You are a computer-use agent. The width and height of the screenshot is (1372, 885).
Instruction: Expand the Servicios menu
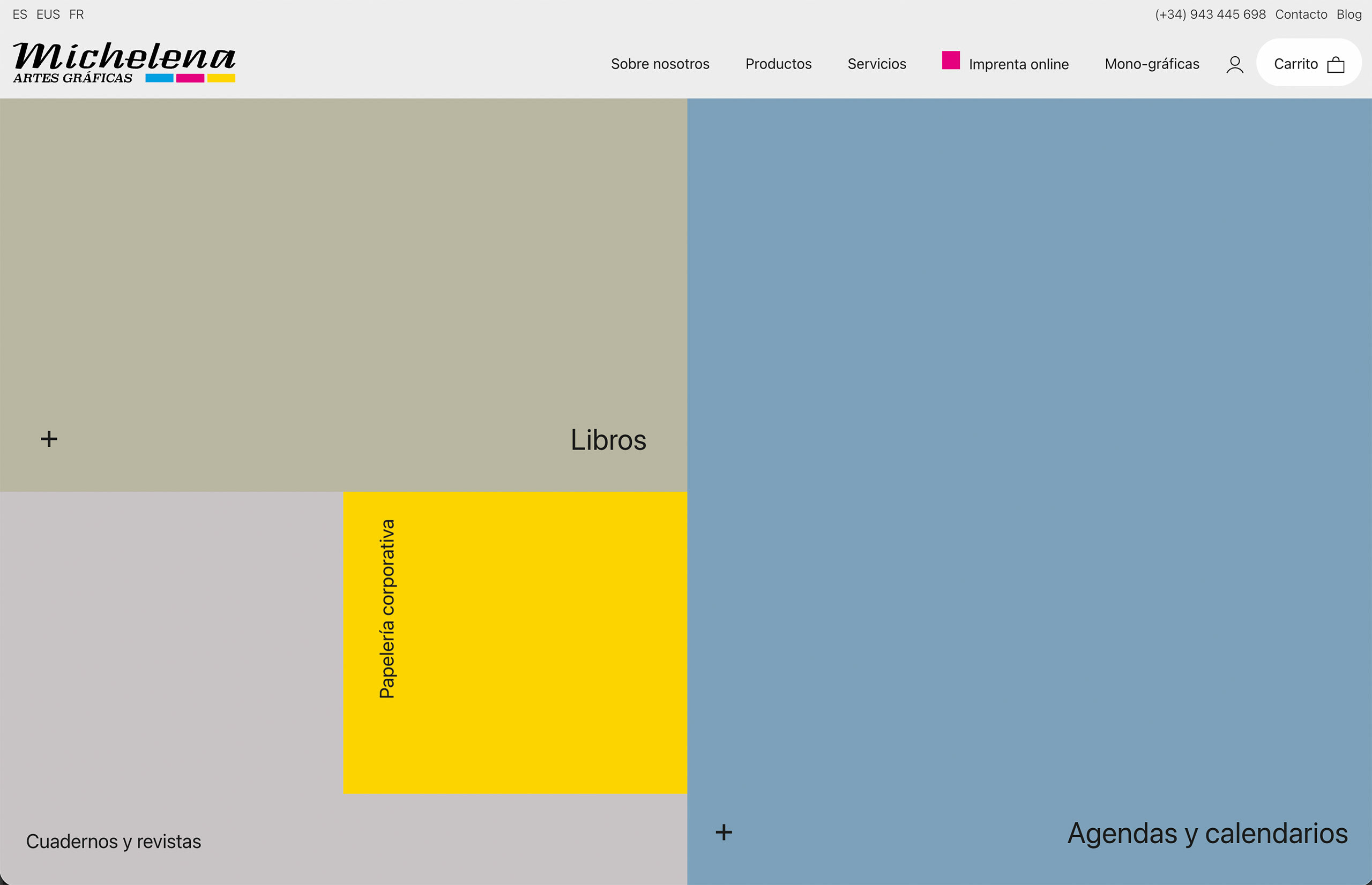[876, 64]
